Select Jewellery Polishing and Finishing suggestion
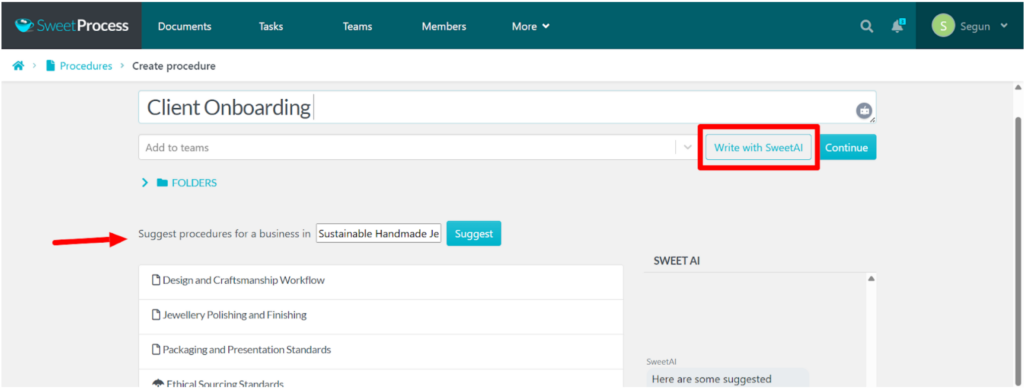The height and width of the screenshot is (390, 1024). pyautogui.click(x=381, y=316)
